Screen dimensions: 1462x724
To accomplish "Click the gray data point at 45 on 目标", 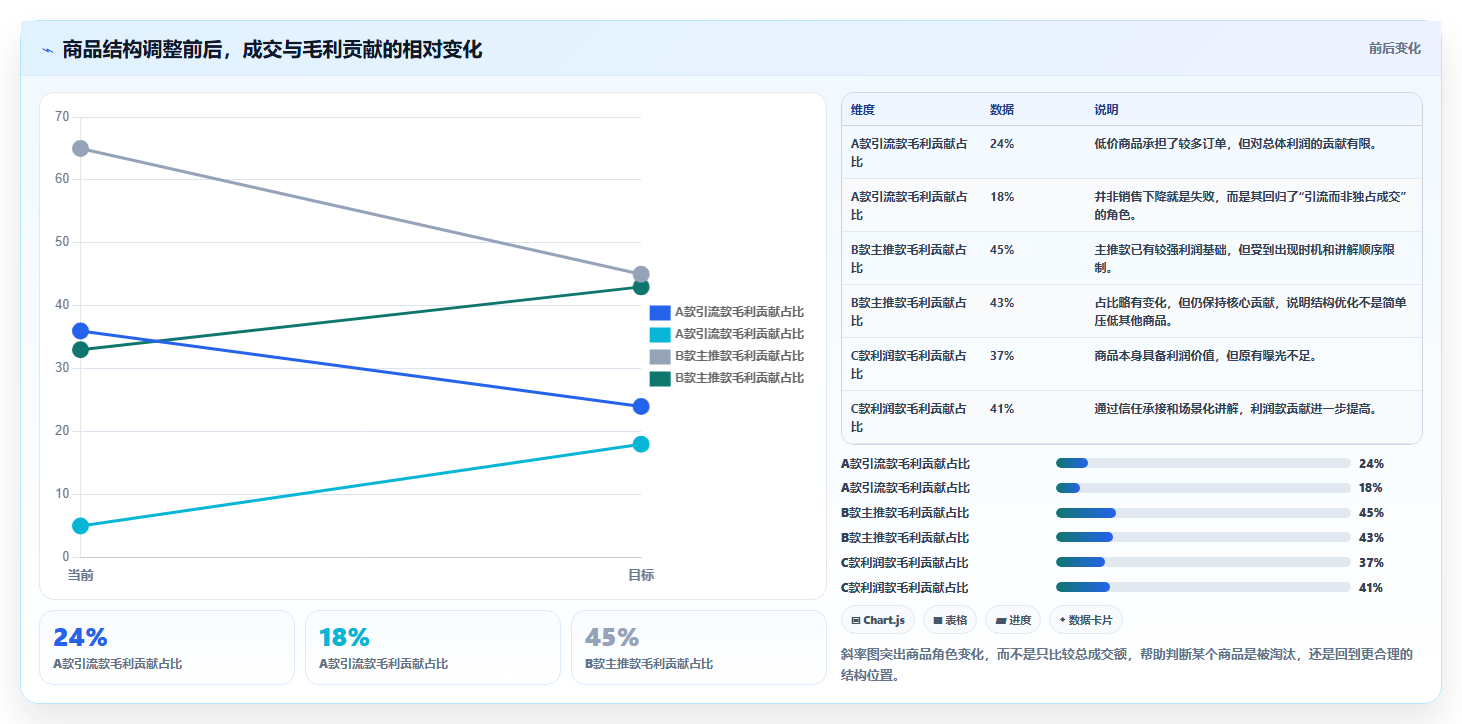I will coord(641,274).
